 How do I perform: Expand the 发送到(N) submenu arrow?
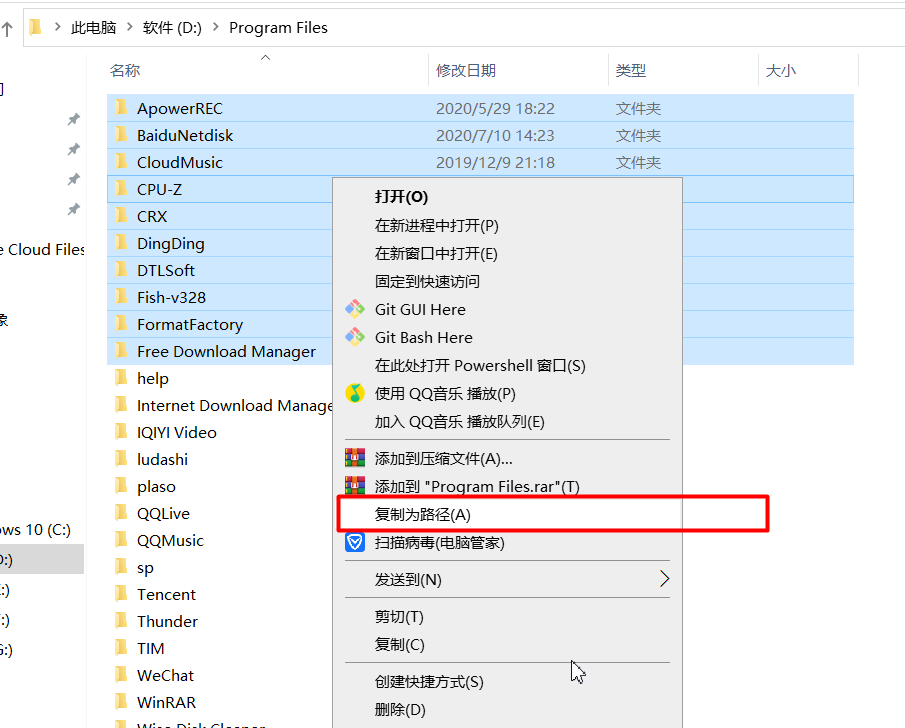pyautogui.click(x=664, y=578)
